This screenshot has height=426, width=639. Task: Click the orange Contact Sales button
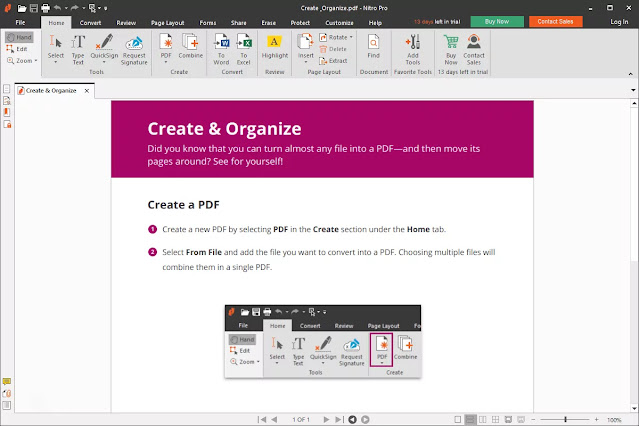pos(555,22)
